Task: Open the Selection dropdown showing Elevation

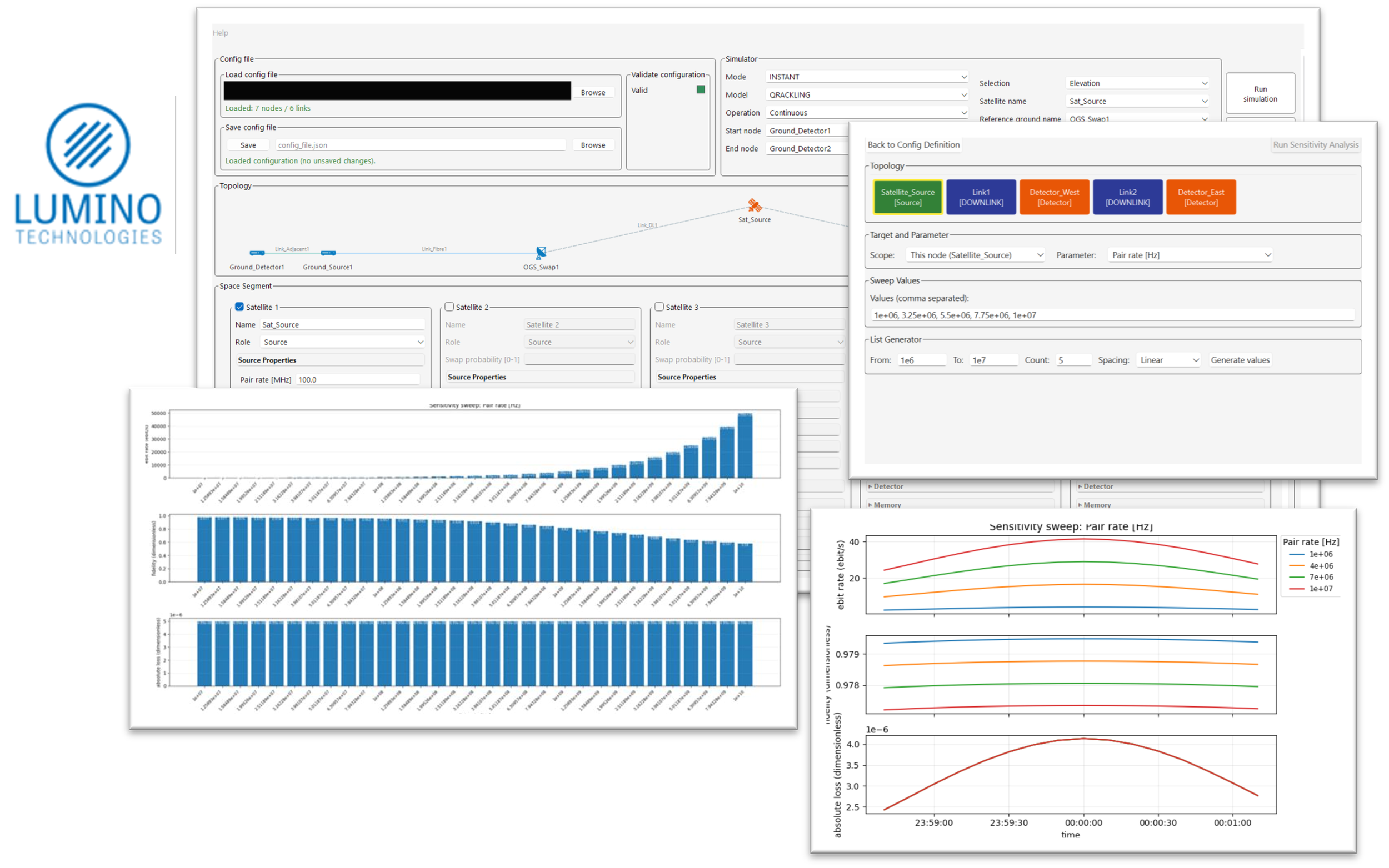Action: (x=1137, y=83)
